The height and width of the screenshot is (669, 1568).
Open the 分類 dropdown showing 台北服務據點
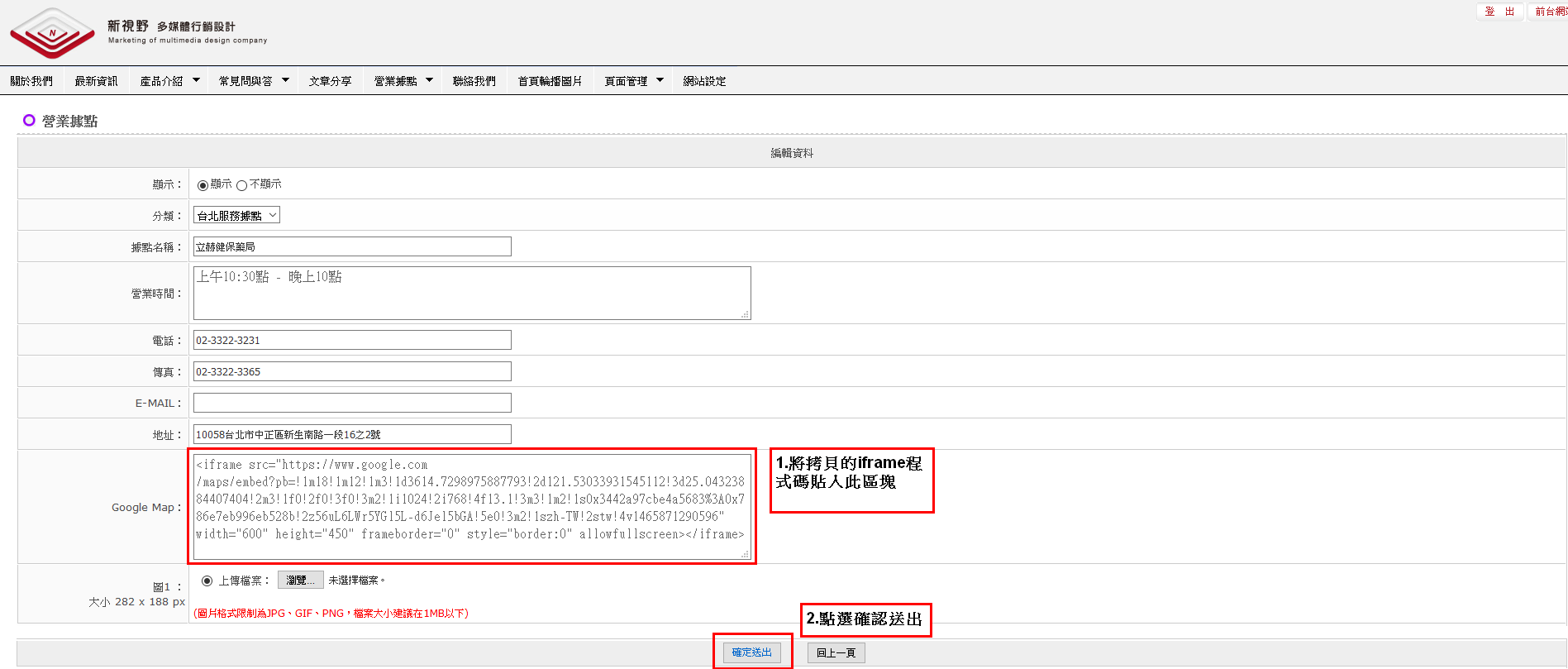236,216
